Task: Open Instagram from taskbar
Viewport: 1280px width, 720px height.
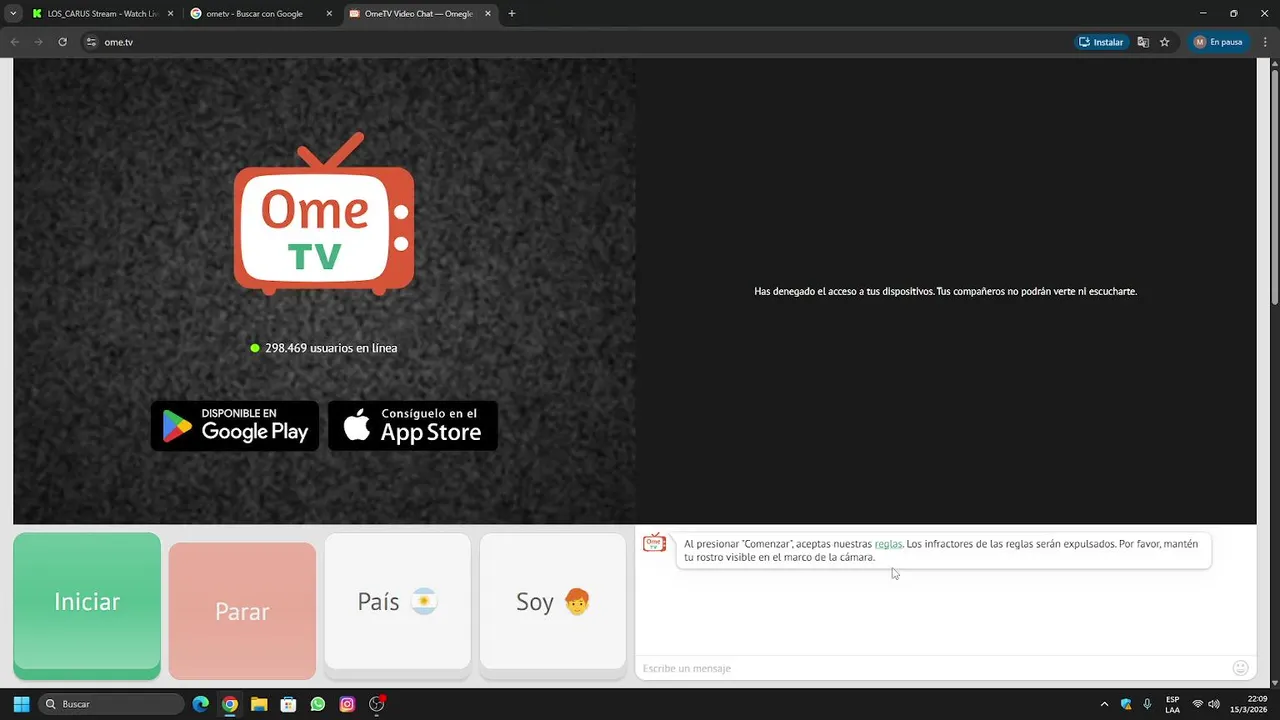Action: click(x=347, y=704)
